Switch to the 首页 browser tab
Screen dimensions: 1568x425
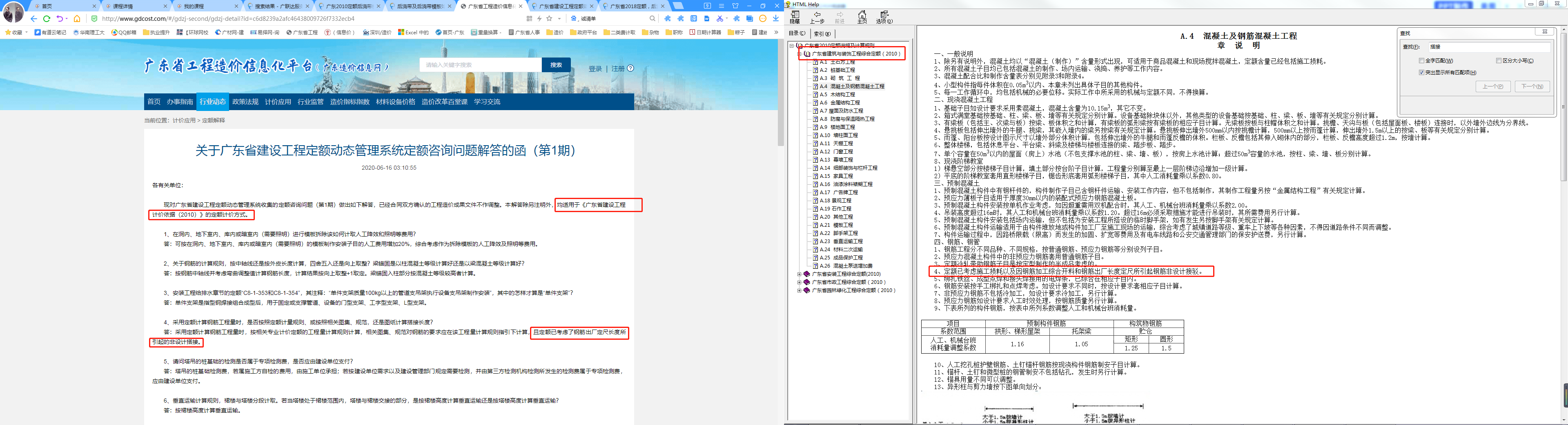63,6
